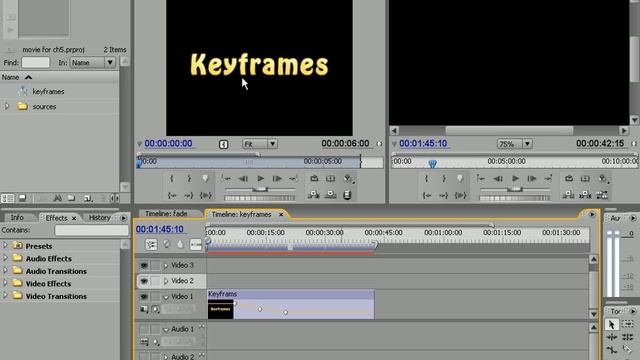Switch to the History tab
The height and width of the screenshot is (360, 640).
(100, 218)
